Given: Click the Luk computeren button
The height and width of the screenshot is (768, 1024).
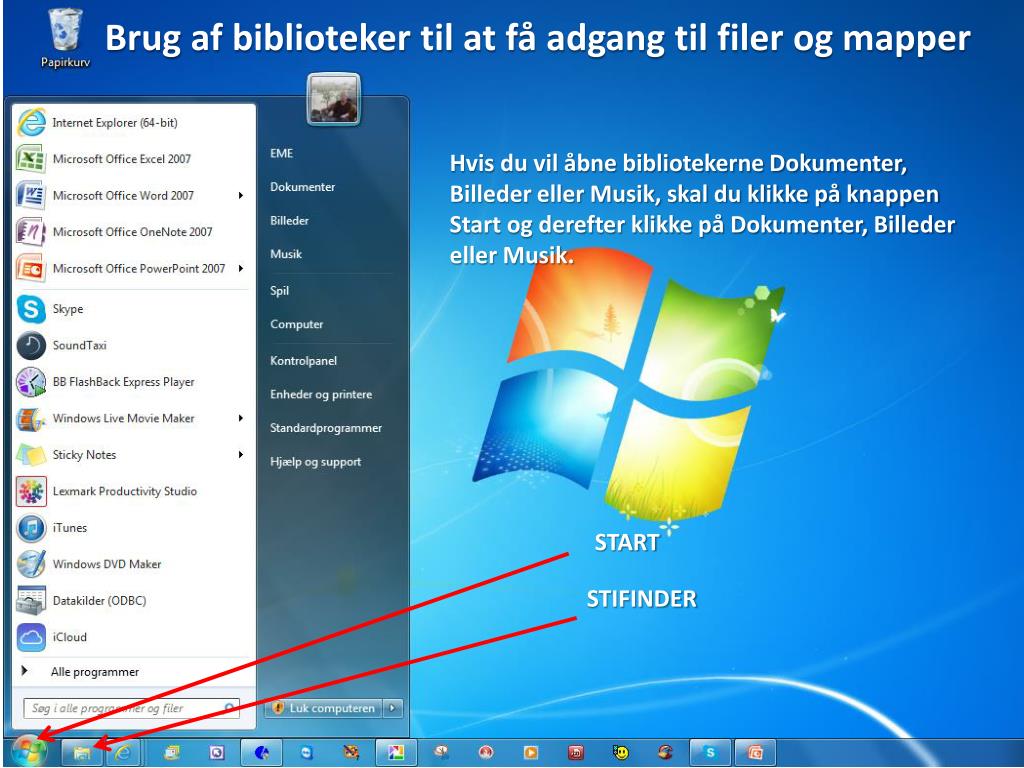Looking at the screenshot, I should pyautogui.click(x=325, y=708).
